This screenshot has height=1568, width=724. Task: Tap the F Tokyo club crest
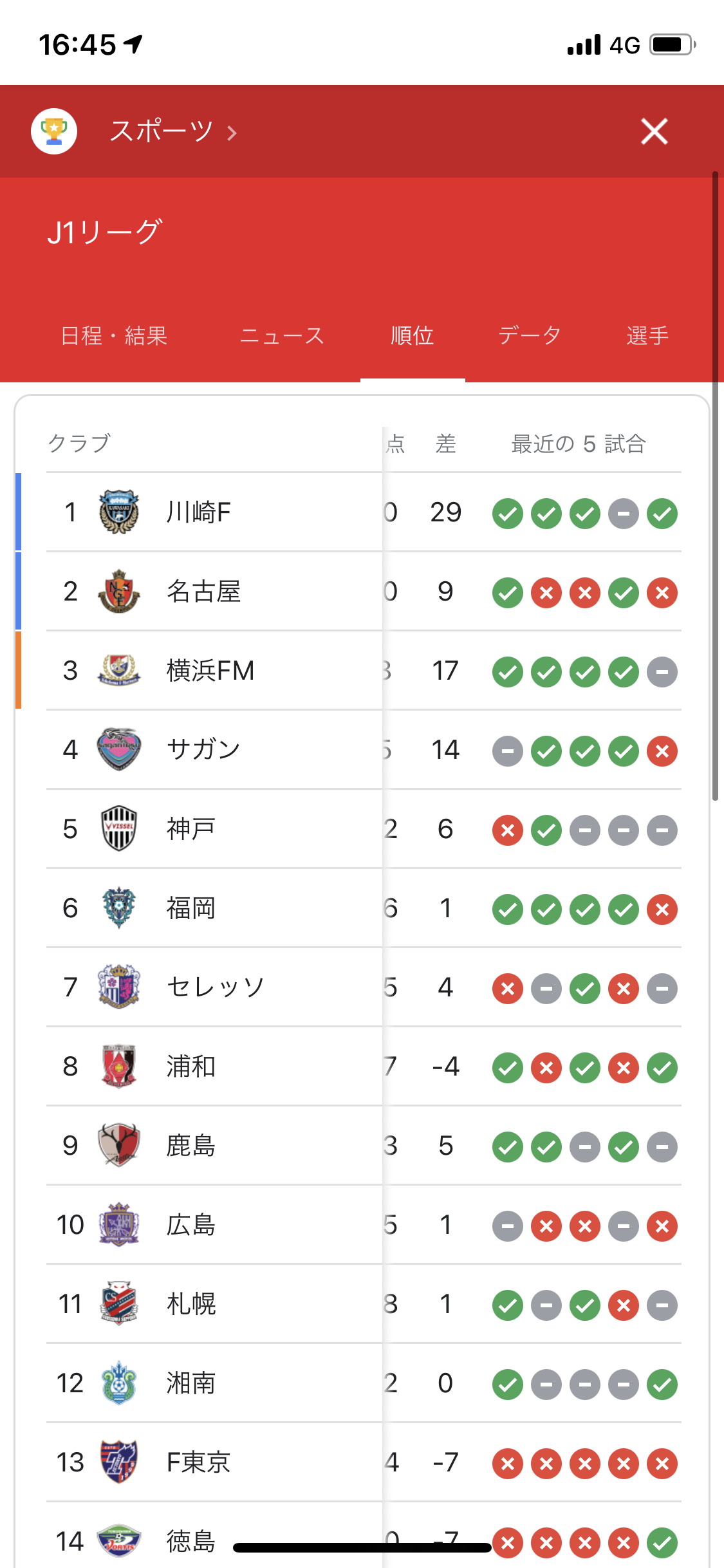(x=119, y=1462)
